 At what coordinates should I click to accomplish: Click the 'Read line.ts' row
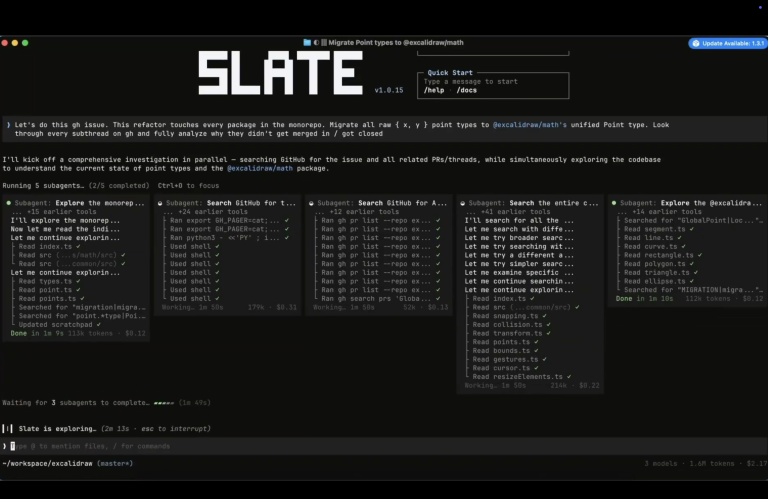652,238
